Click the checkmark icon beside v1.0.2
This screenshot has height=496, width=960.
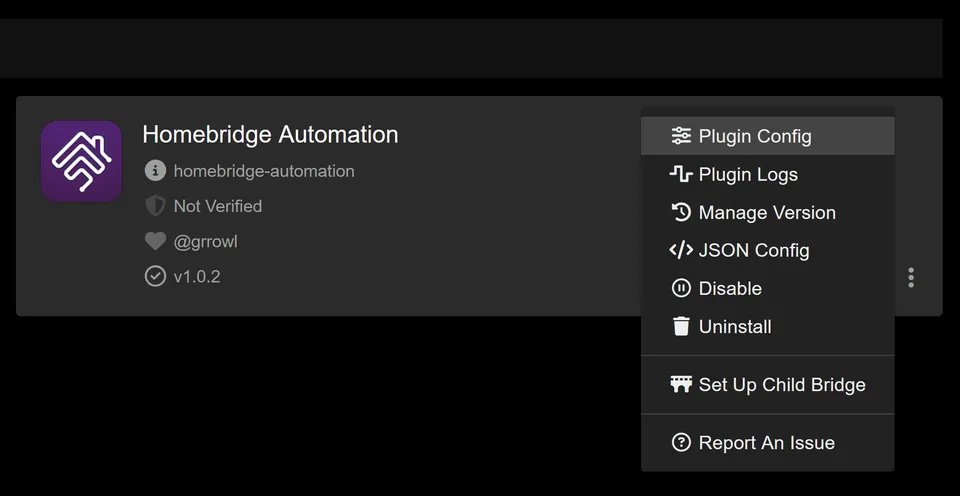(155, 277)
